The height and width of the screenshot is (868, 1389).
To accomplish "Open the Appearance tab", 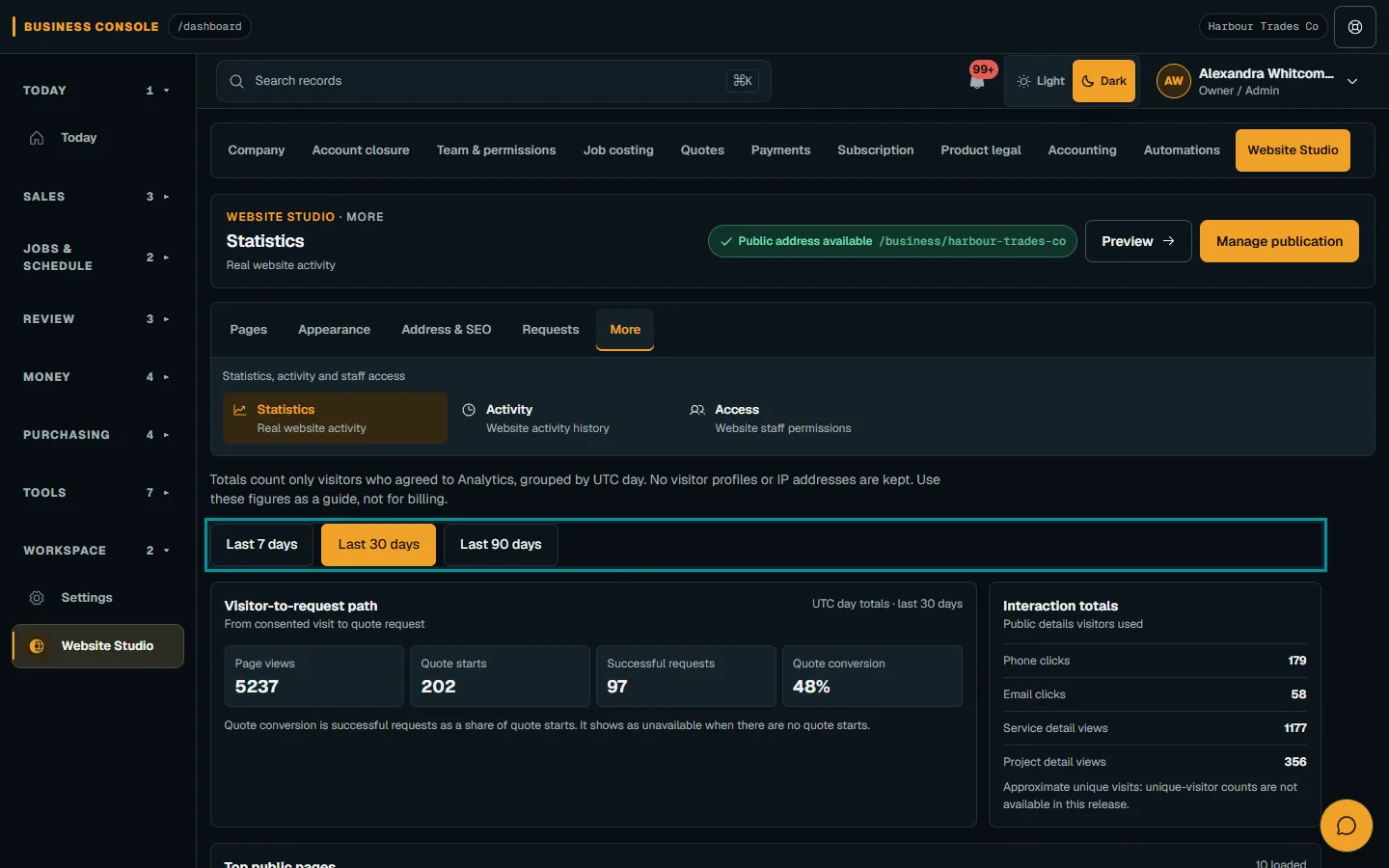I will [x=334, y=330].
